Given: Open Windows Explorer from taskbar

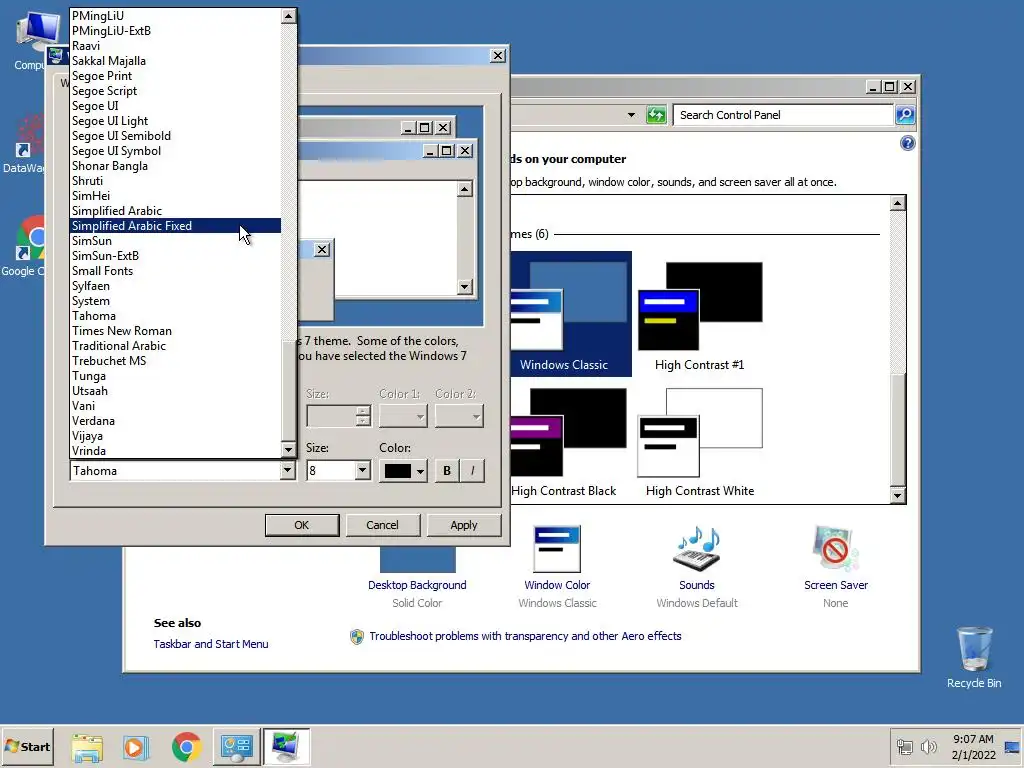Looking at the screenshot, I should click(87, 746).
